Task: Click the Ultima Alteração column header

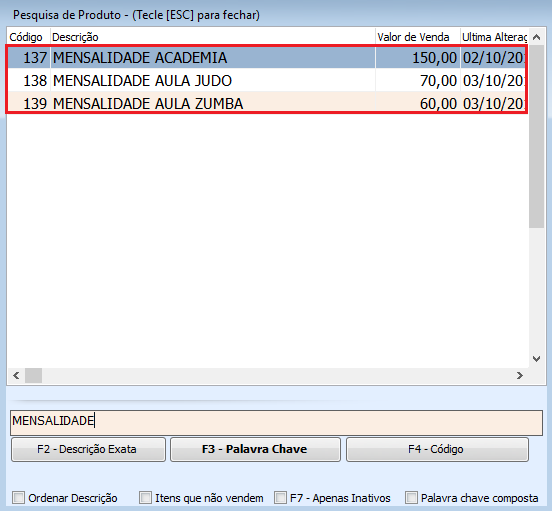Action: 494,37
